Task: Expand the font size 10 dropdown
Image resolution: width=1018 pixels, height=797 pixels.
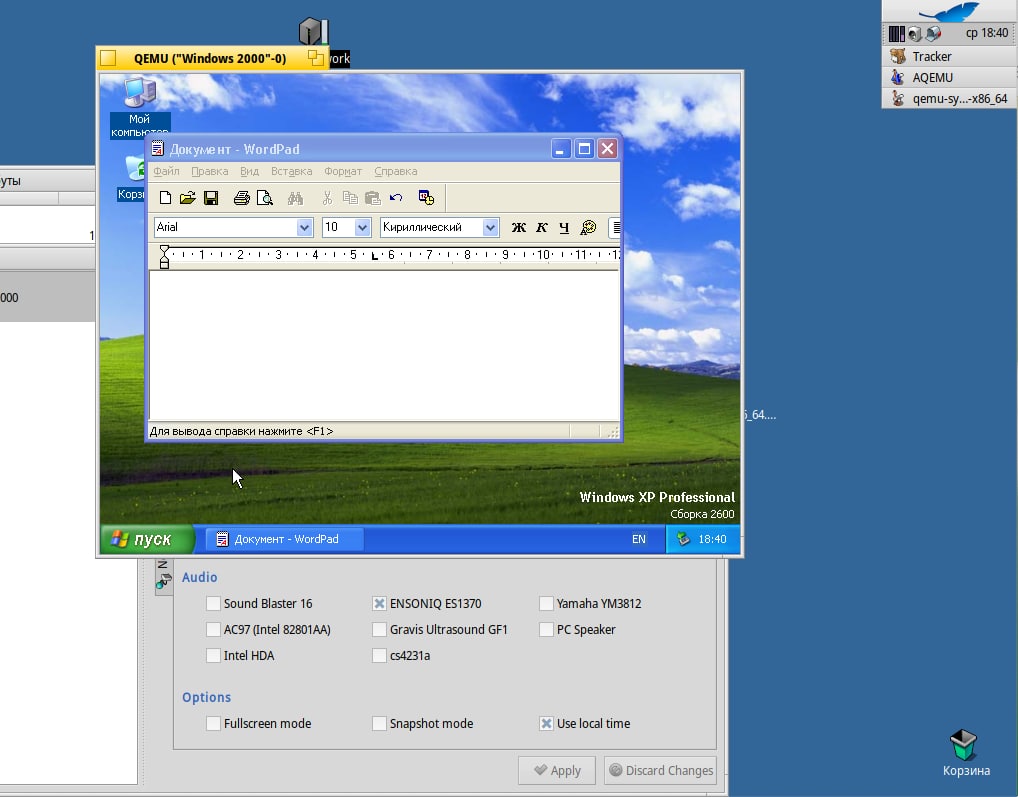Action: point(362,227)
